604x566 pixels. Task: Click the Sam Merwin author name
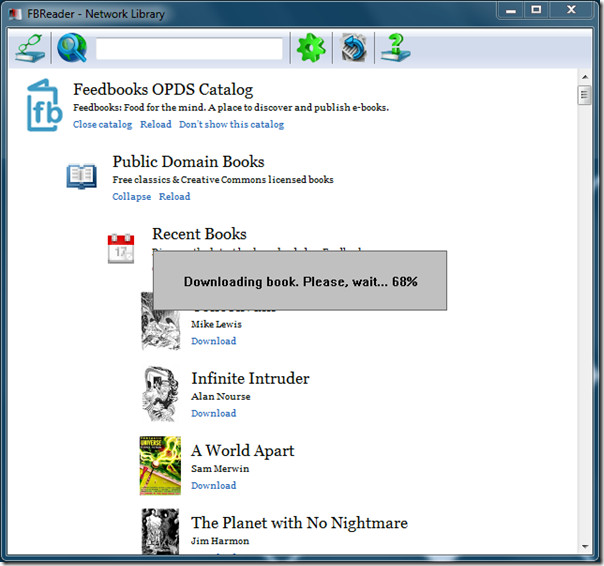(220, 469)
